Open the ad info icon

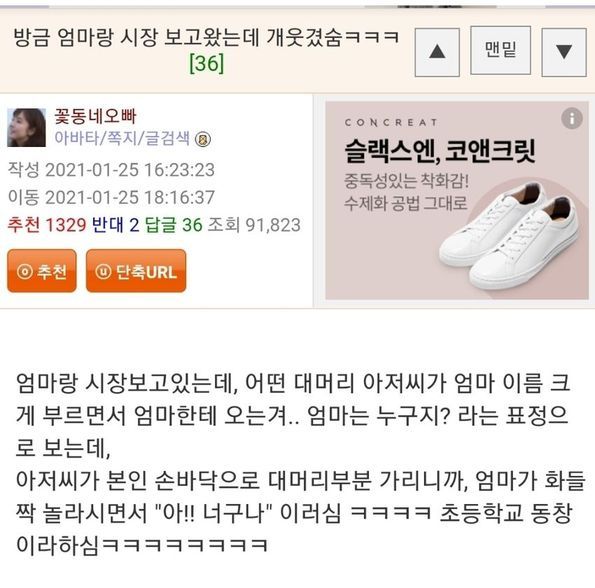coord(572,118)
